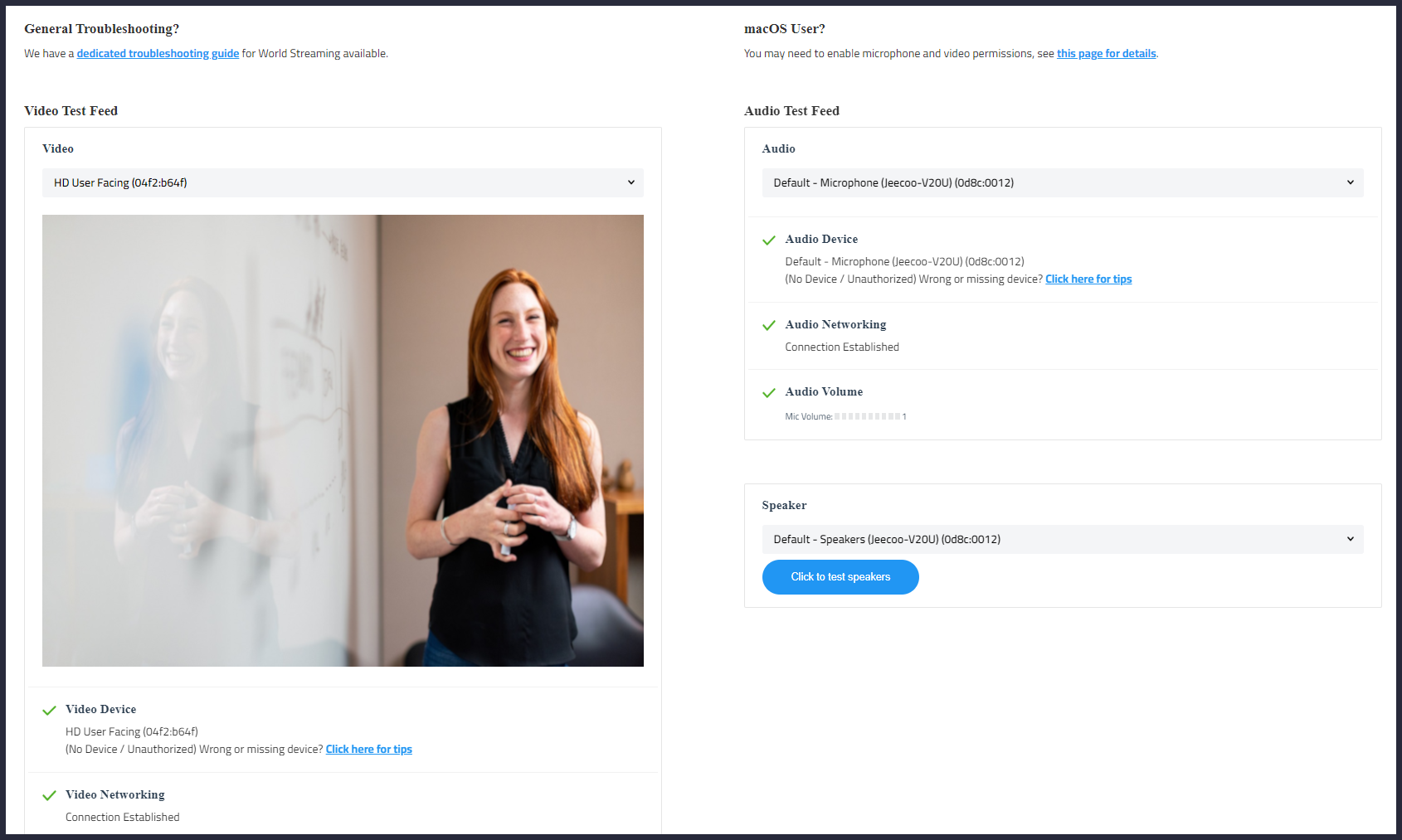Click the Audio Networking green checkmark icon

tap(769, 326)
